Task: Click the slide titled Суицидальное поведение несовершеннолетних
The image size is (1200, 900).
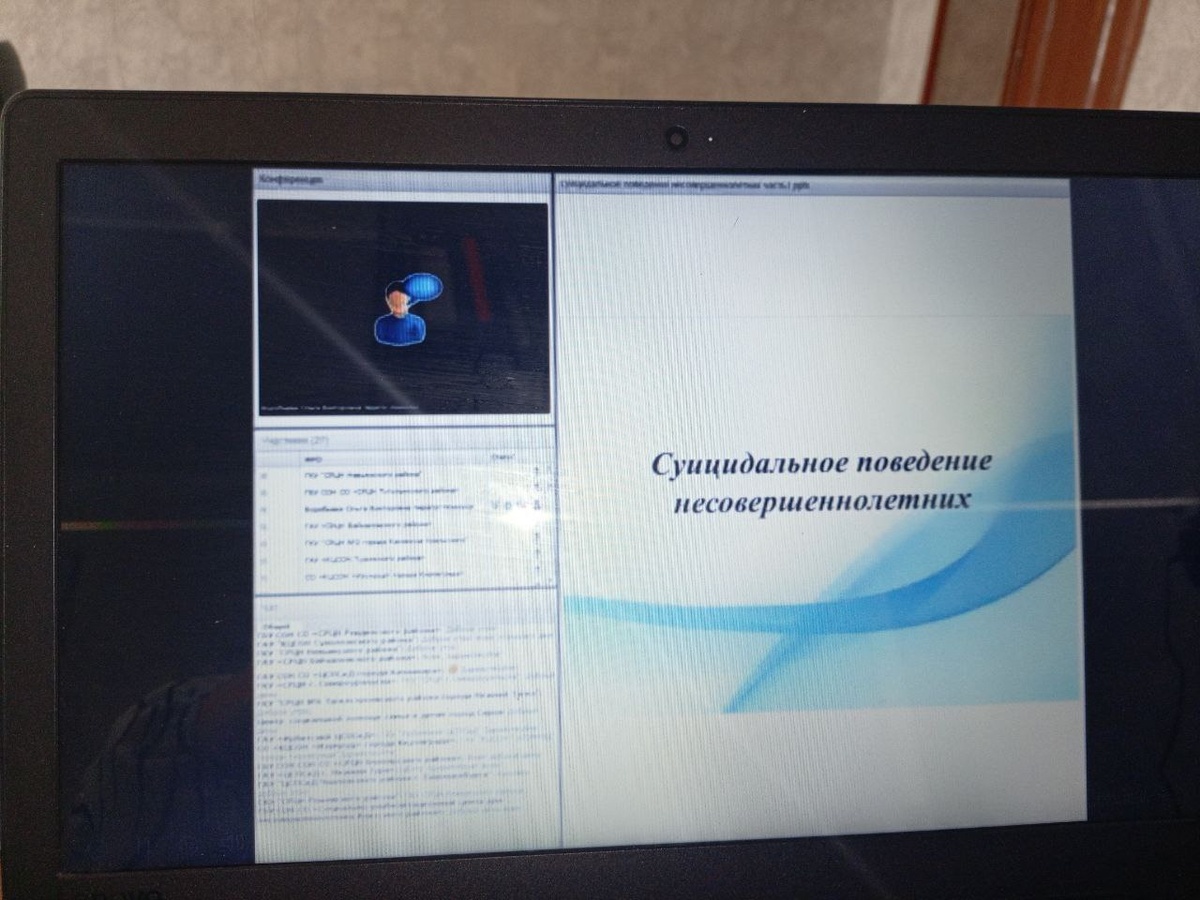Action: click(x=820, y=510)
